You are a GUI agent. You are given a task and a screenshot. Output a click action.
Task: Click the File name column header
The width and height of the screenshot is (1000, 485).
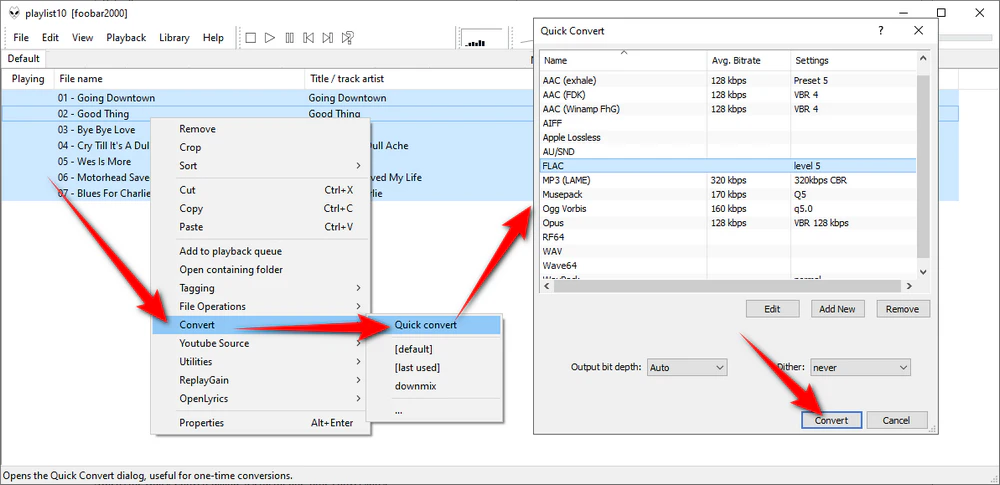tap(180, 79)
